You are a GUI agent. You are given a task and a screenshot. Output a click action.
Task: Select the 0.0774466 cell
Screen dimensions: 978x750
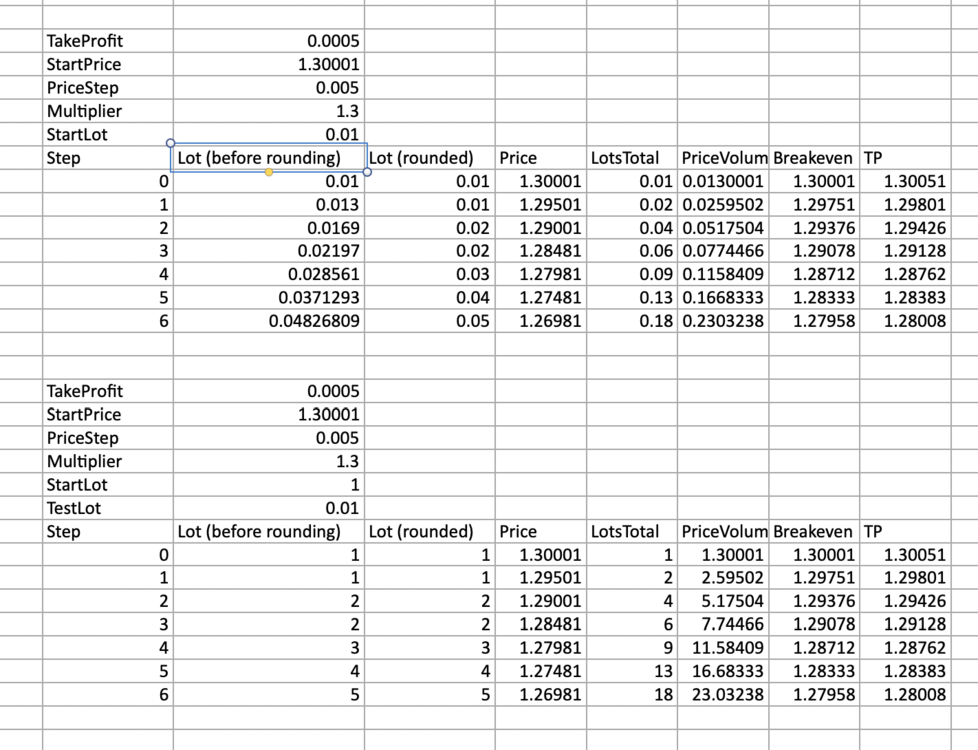pyautogui.click(x=723, y=251)
